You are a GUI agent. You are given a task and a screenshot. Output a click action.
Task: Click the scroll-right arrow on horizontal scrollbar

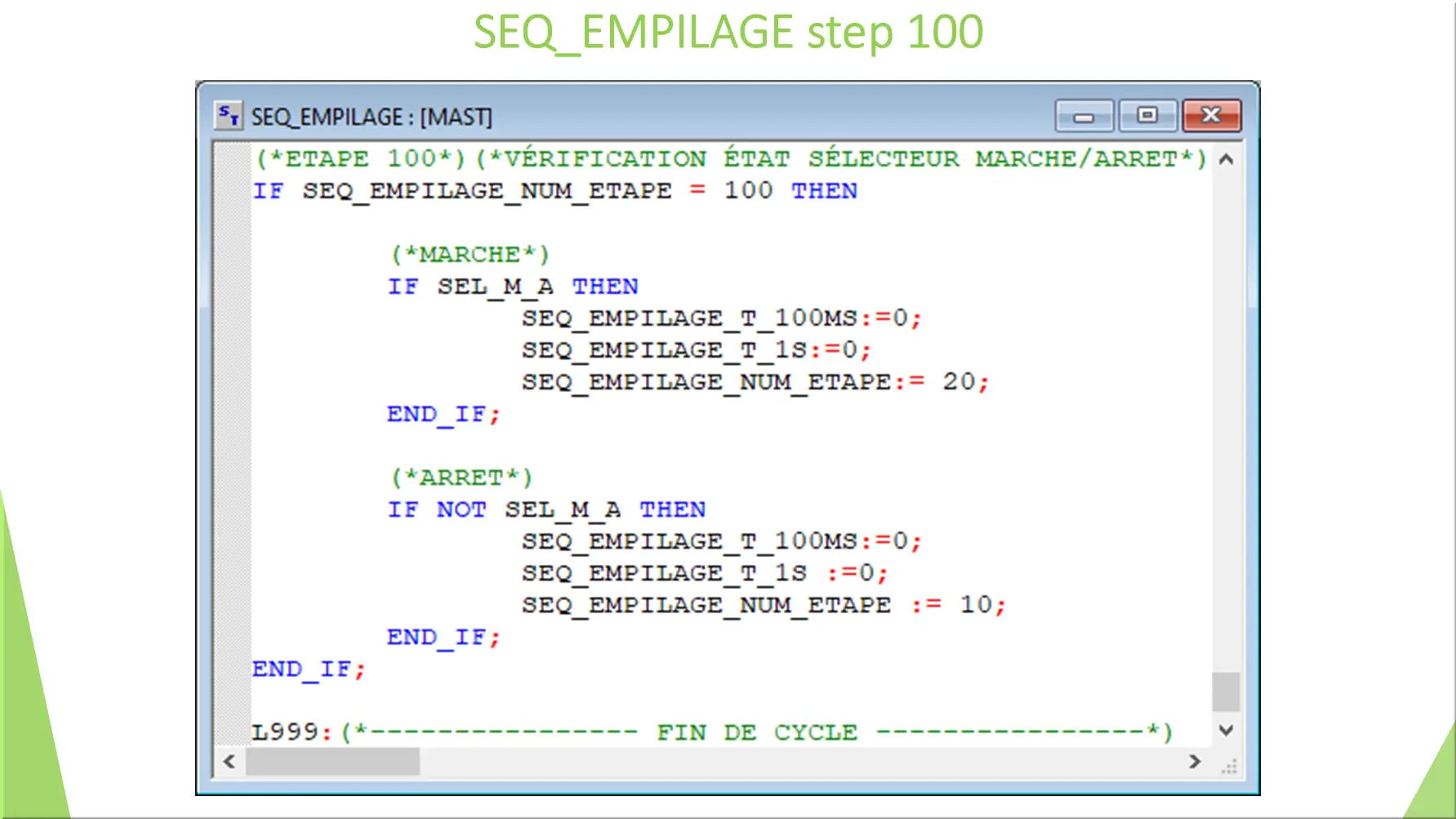[x=1195, y=761]
